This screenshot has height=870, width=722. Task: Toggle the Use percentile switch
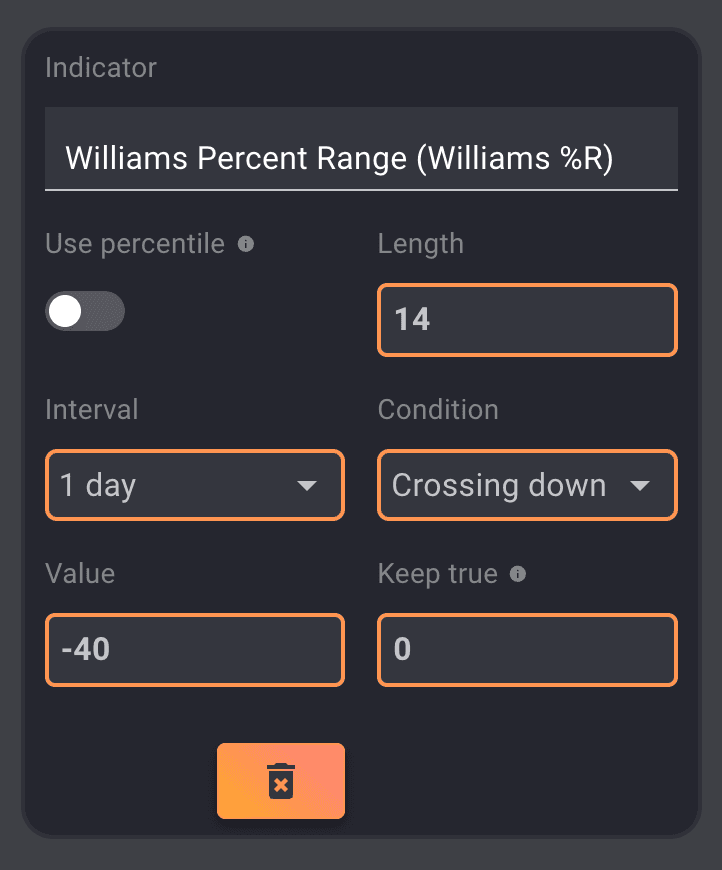(x=85, y=312)
